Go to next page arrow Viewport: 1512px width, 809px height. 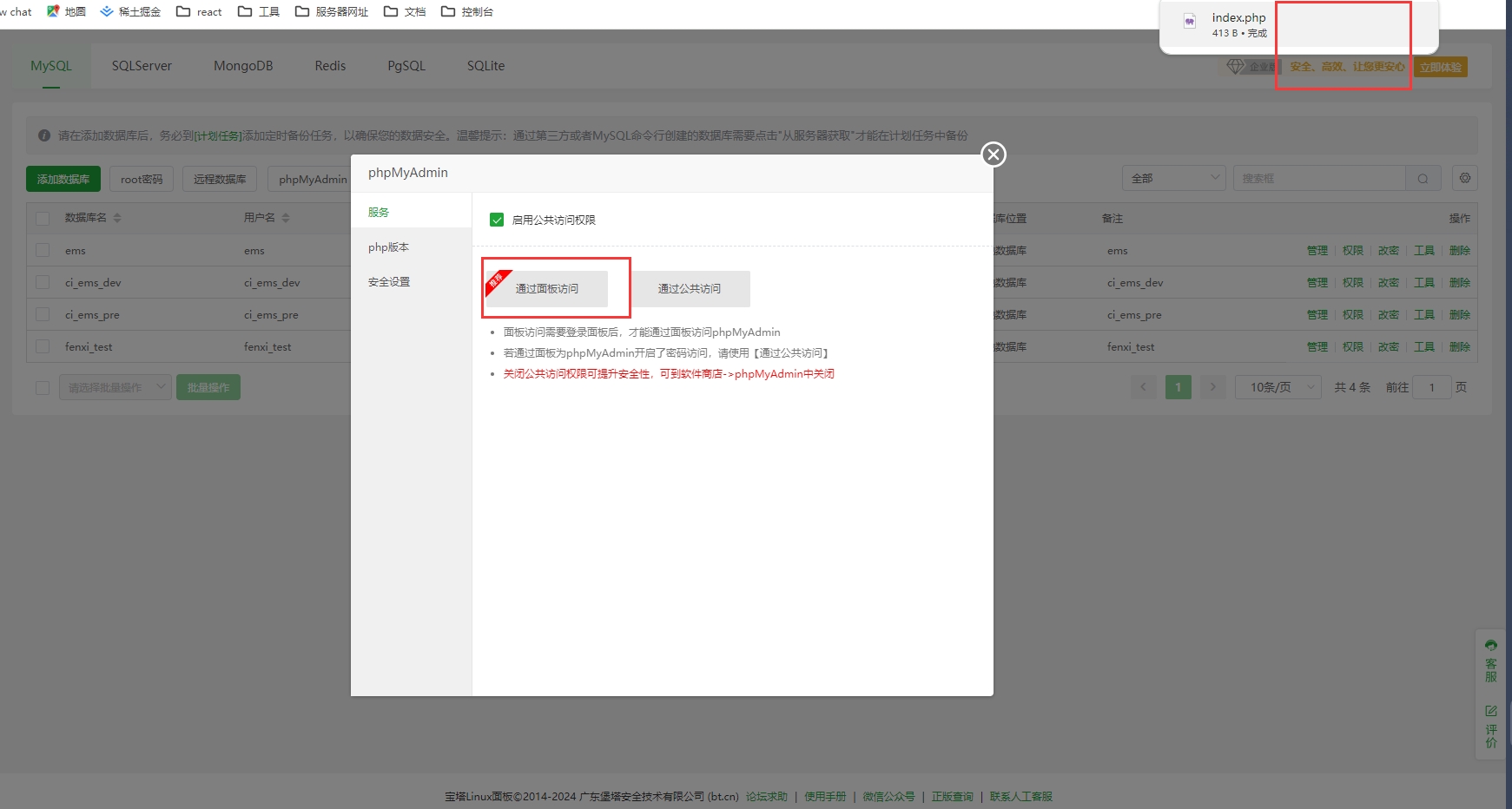[1213, 387]
